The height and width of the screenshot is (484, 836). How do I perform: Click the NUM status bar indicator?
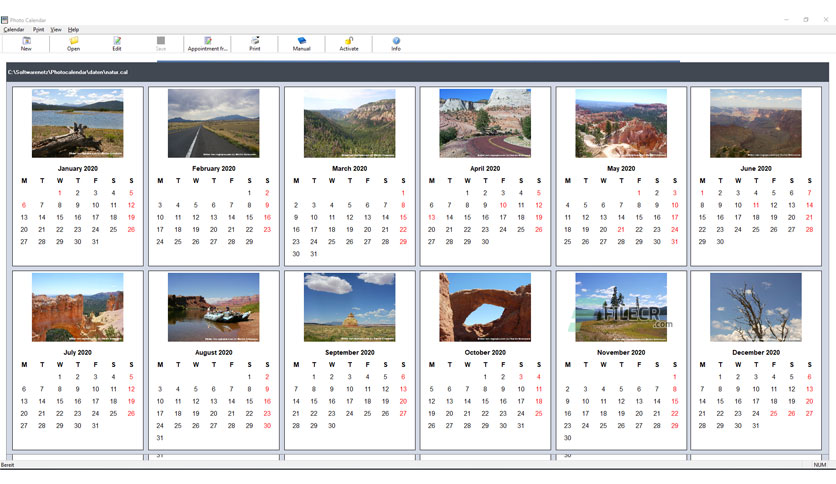point(819,465)
